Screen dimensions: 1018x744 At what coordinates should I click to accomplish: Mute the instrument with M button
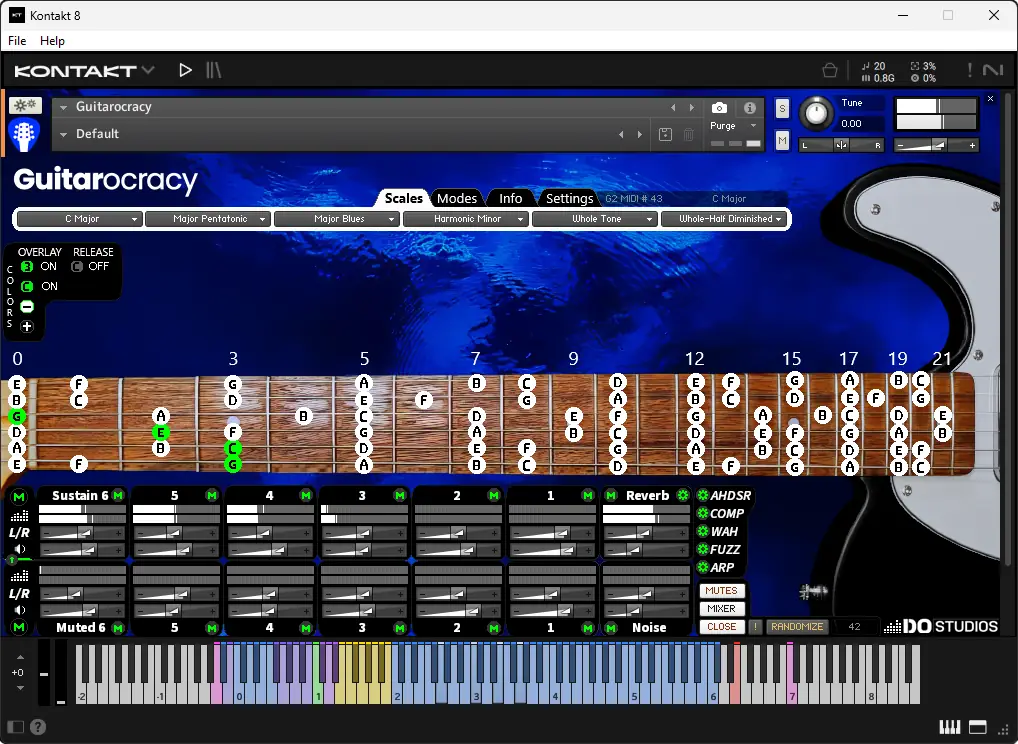[x=782, y=140]
